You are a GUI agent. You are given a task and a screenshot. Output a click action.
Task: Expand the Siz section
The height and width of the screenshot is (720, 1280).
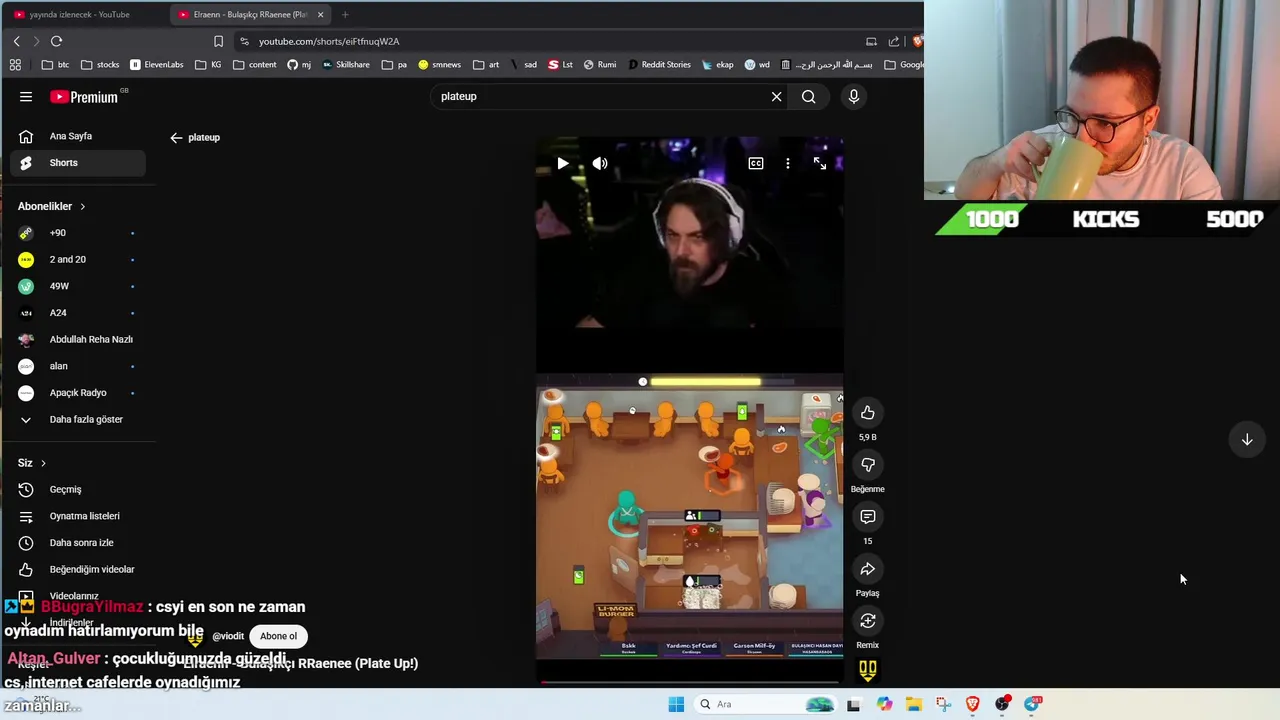point(32,463)
